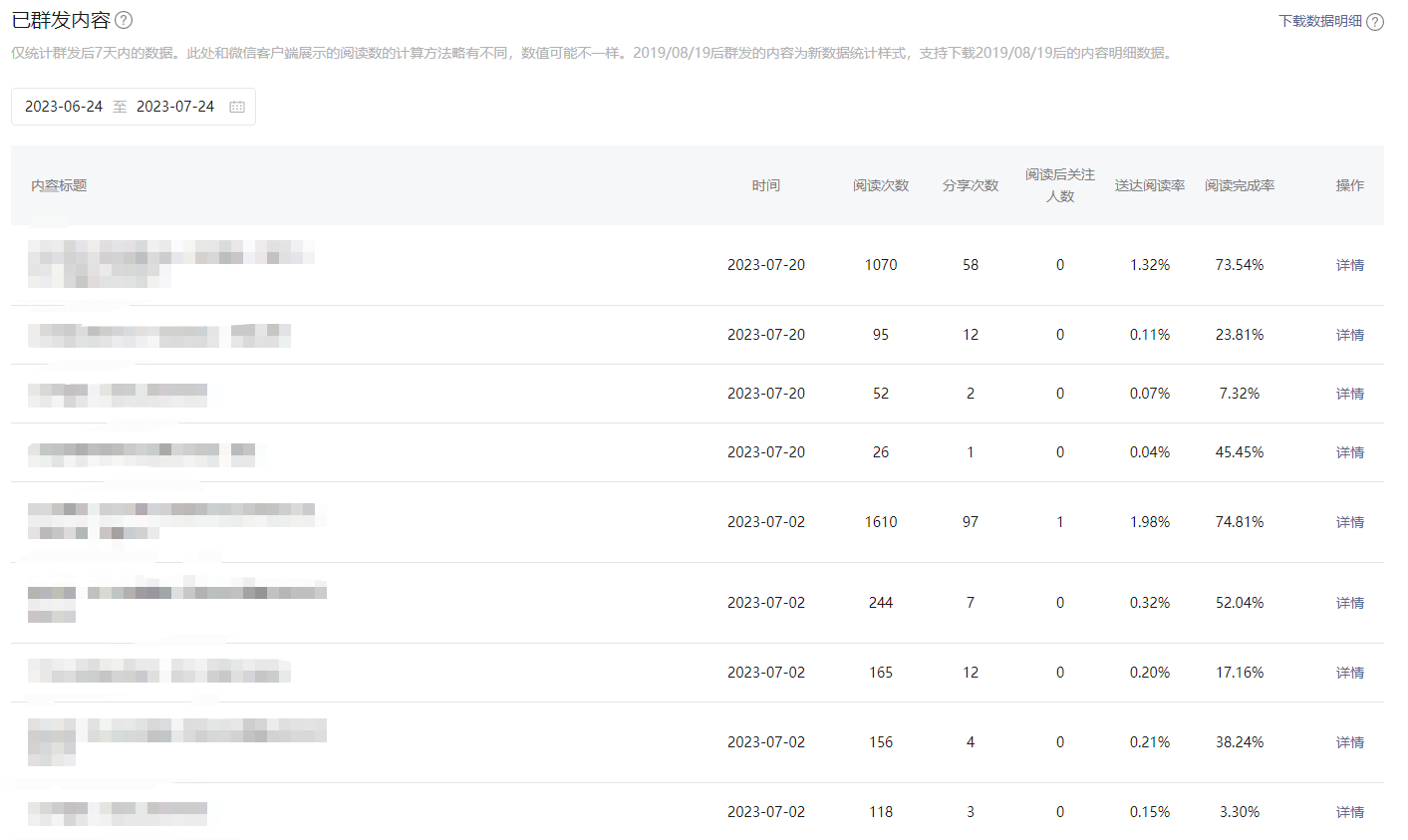Image resolution: width=1408 pixels, height=840 pixels.
Task: Click the 阅读完成率 column header
Action: coord(1240,185)
